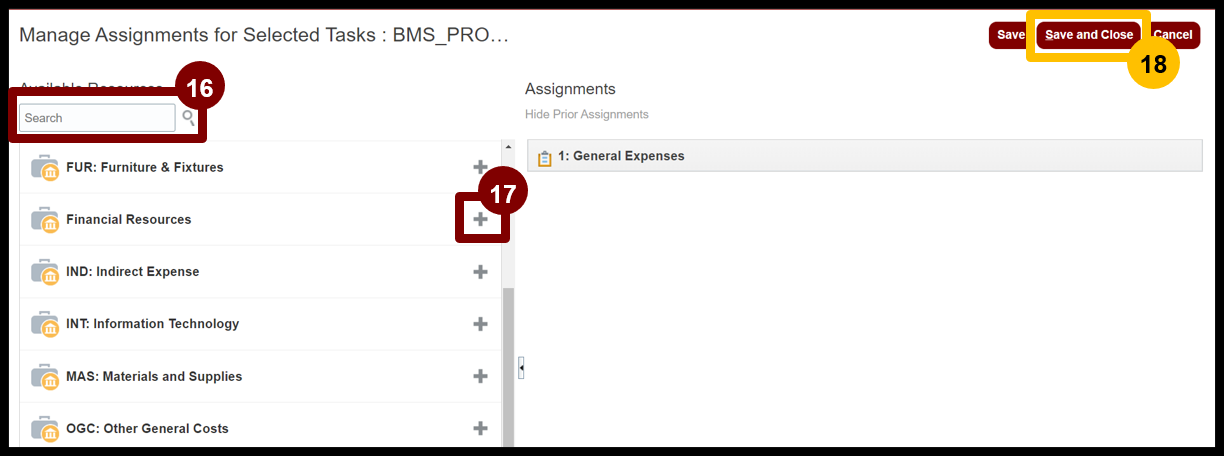
Task: Click the General Expenses clipboard task icon
Action: point(545,158)
